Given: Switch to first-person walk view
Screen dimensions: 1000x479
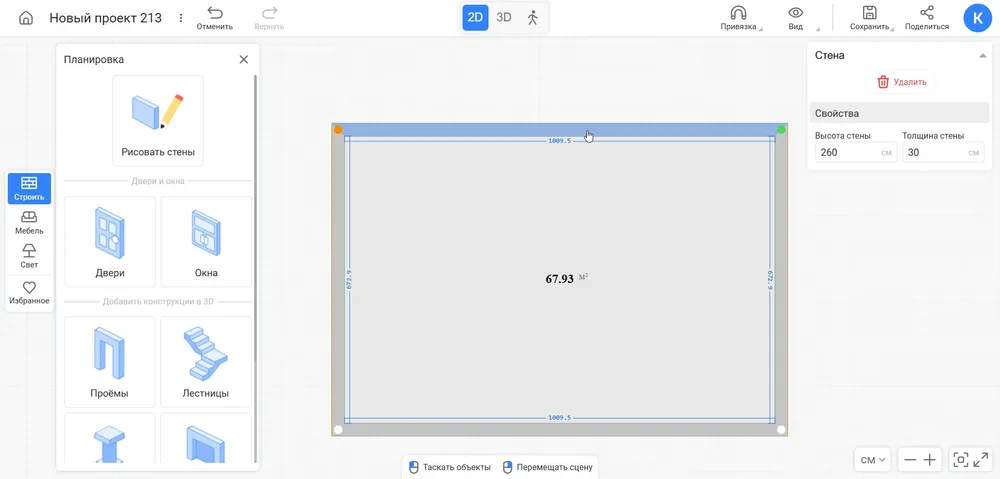Looking at the screenshot, I should tap(533, 17).
